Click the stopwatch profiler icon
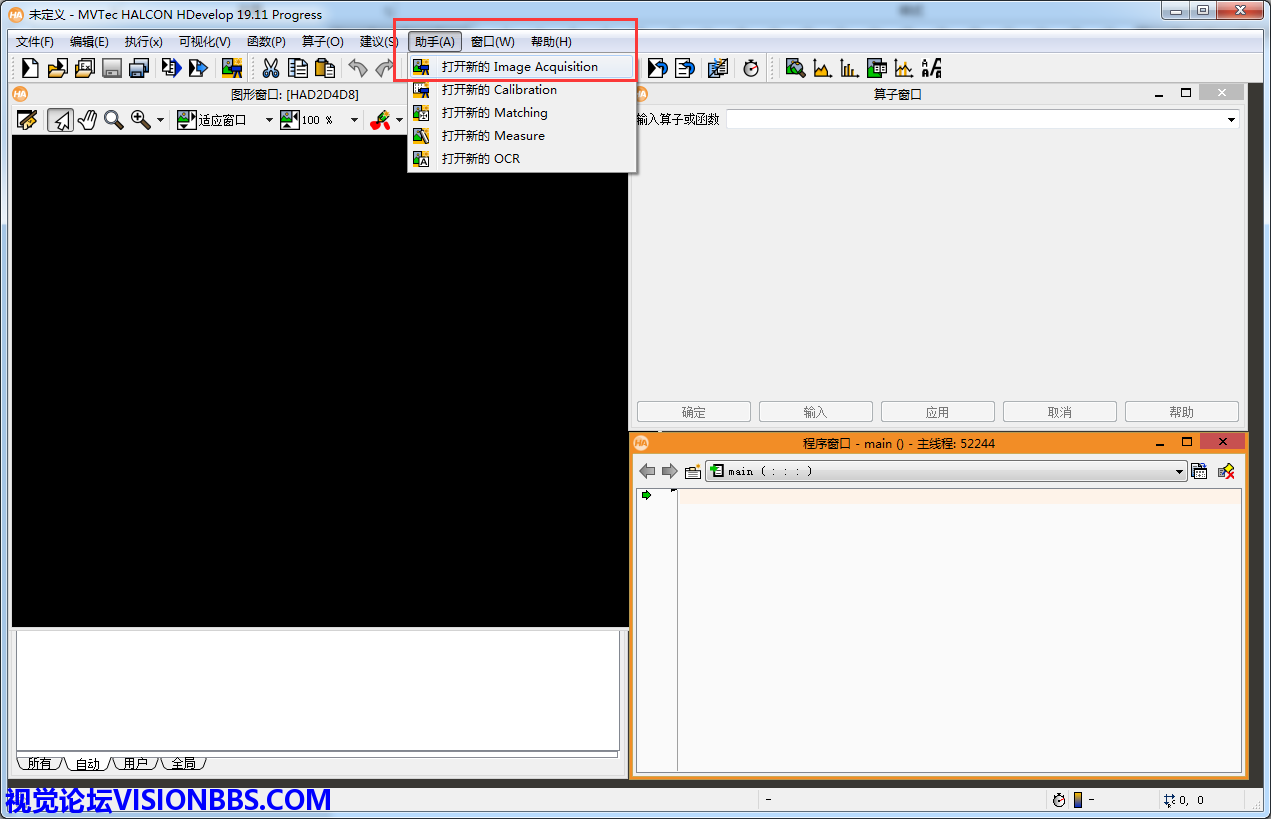This screenshot has width=1271, height=819. tap(750, 68)
